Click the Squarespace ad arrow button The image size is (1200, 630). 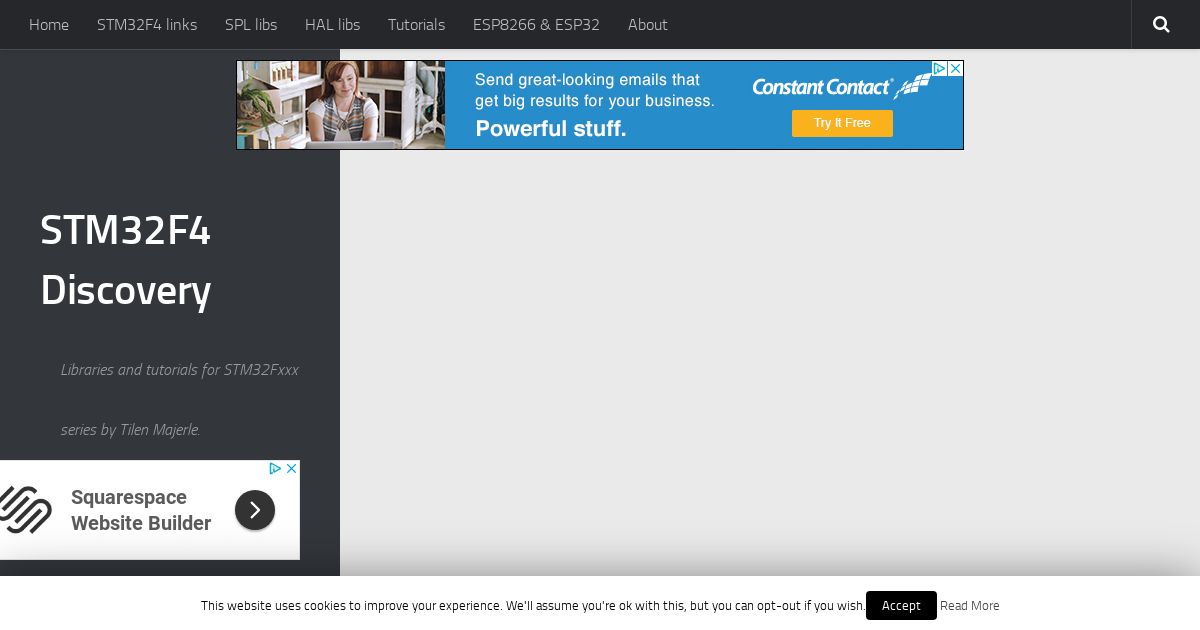click(255, 510)
